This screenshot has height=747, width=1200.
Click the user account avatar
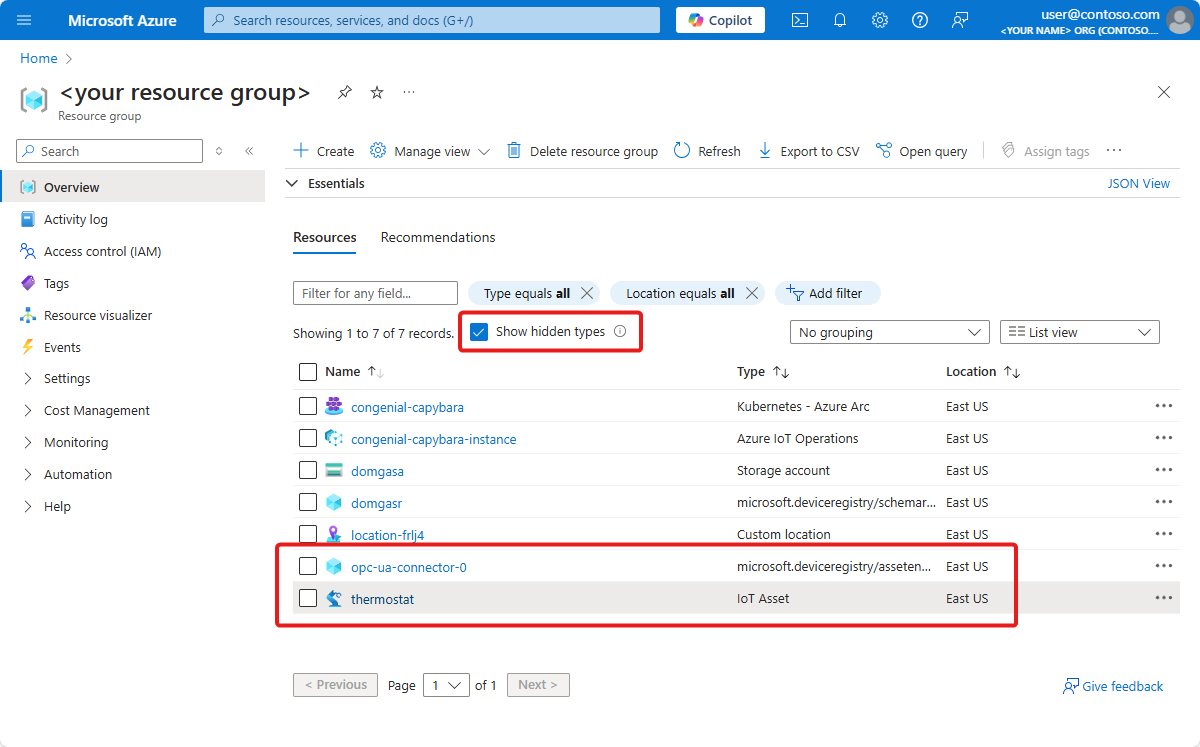1181,20
